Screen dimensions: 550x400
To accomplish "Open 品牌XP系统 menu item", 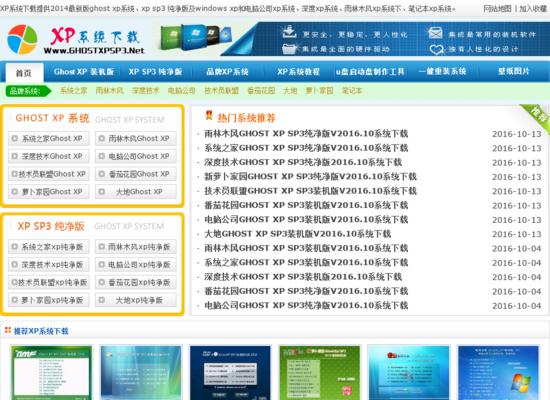I will [227, 72].
